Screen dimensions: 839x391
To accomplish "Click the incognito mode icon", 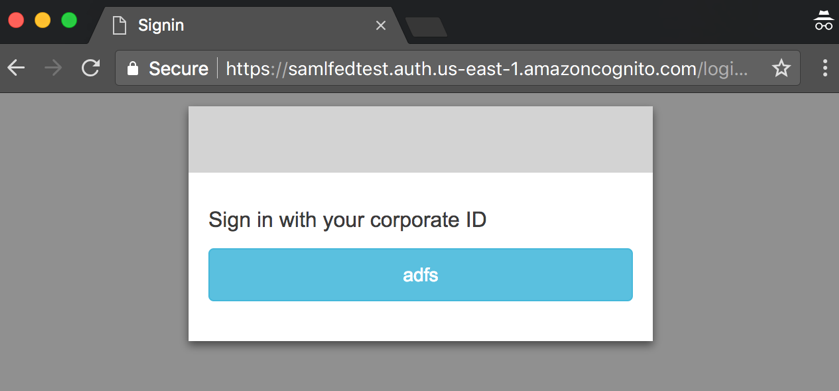I will (x=823, y=21).
